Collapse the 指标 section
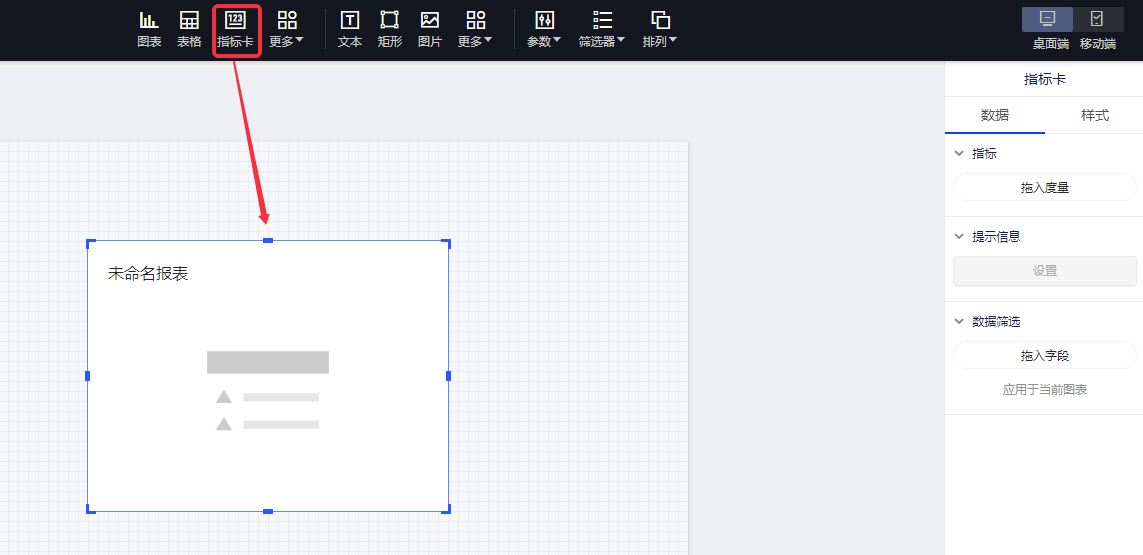This screenshot has width=1143, height=555. pos(960,154)
